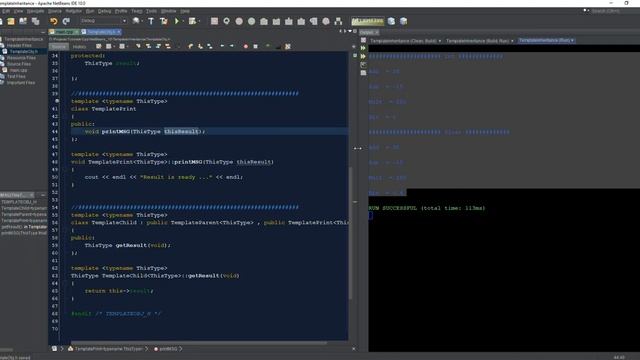Click the top icon in Output sidebar
640x360 pixels.
tap(363, 40)
